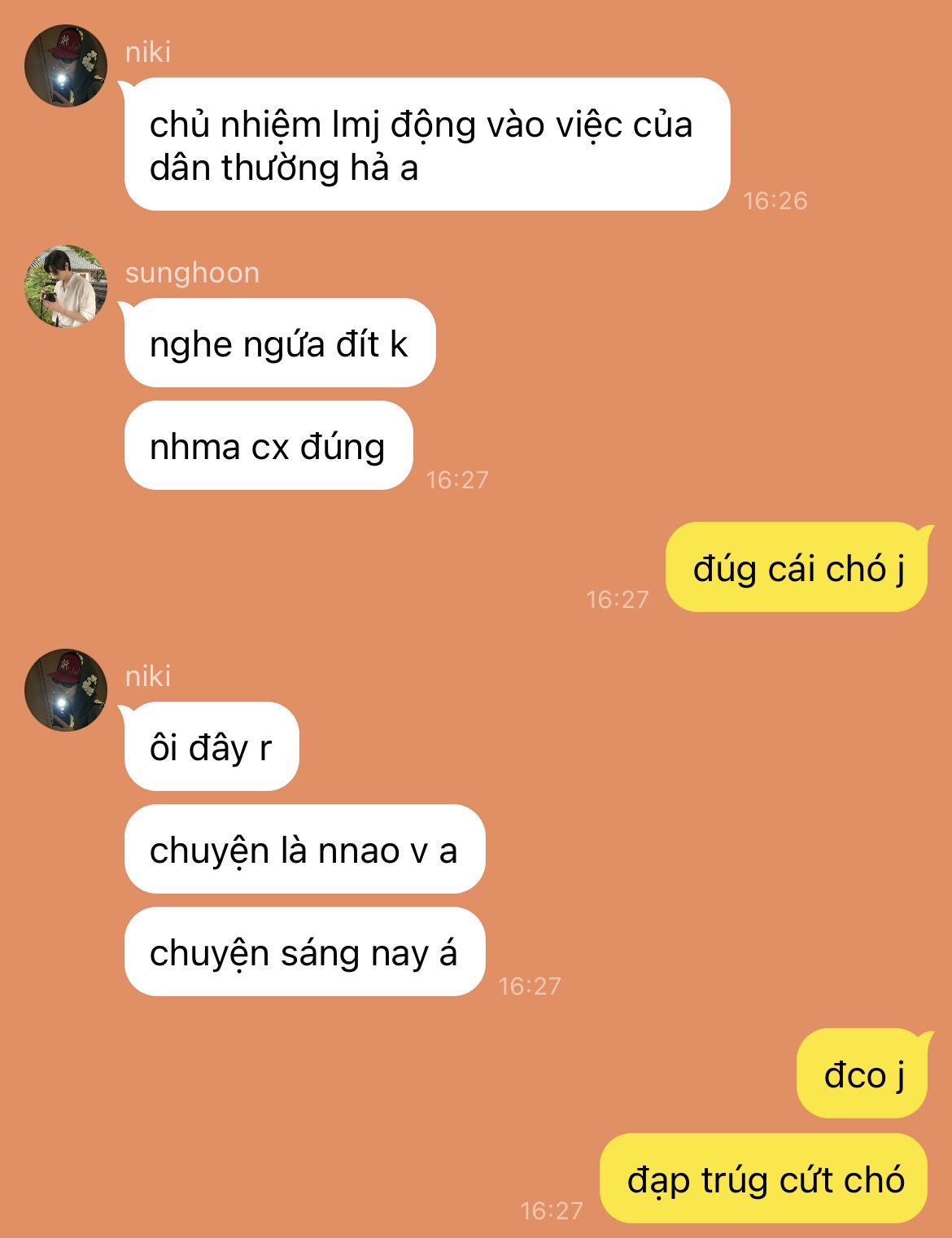Click the second niki name label

[148, 676]
